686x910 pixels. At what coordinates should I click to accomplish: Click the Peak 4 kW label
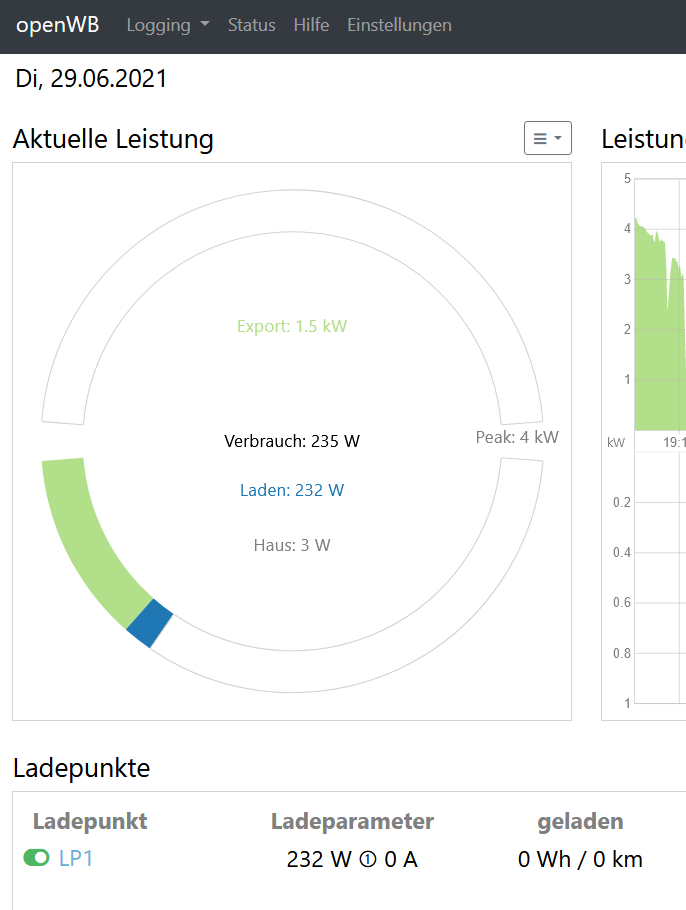[517, 437]
